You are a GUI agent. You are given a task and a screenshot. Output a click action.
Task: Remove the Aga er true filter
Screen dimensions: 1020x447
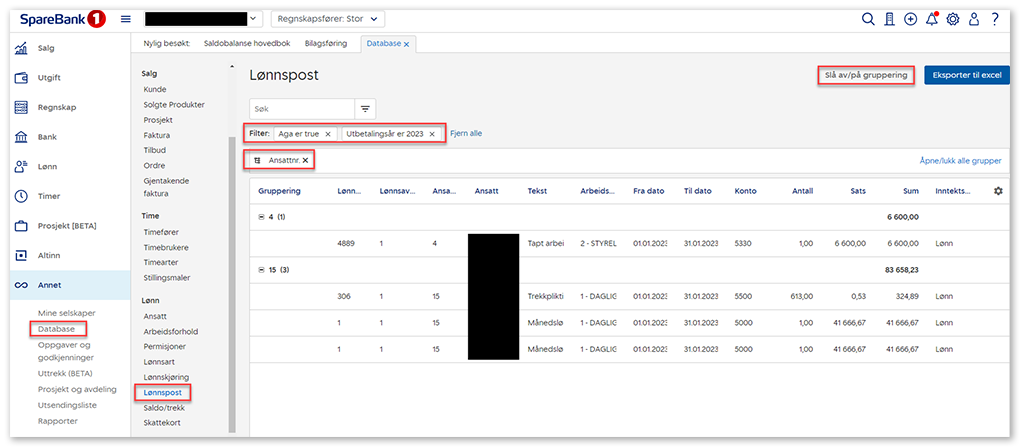tap(328, 134)
